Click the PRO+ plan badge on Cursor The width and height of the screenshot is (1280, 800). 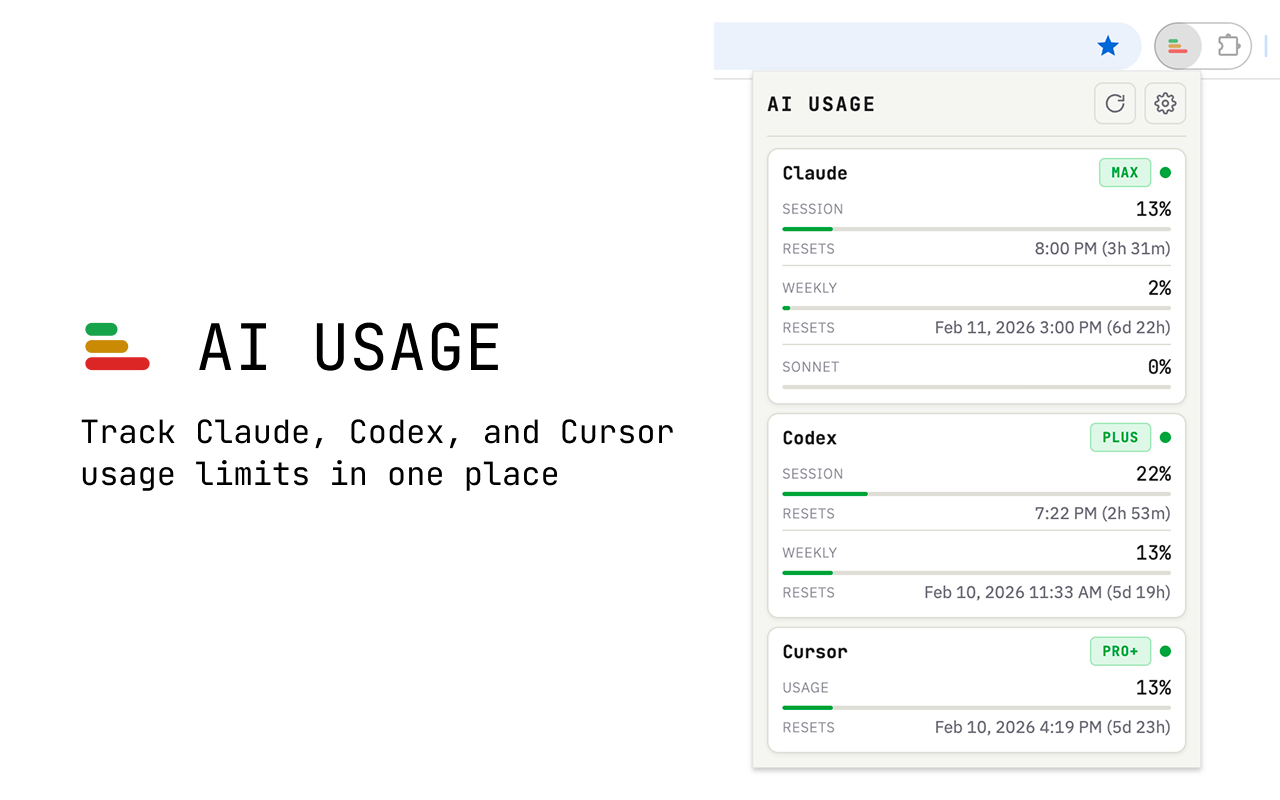click(x=1120, y=651)
